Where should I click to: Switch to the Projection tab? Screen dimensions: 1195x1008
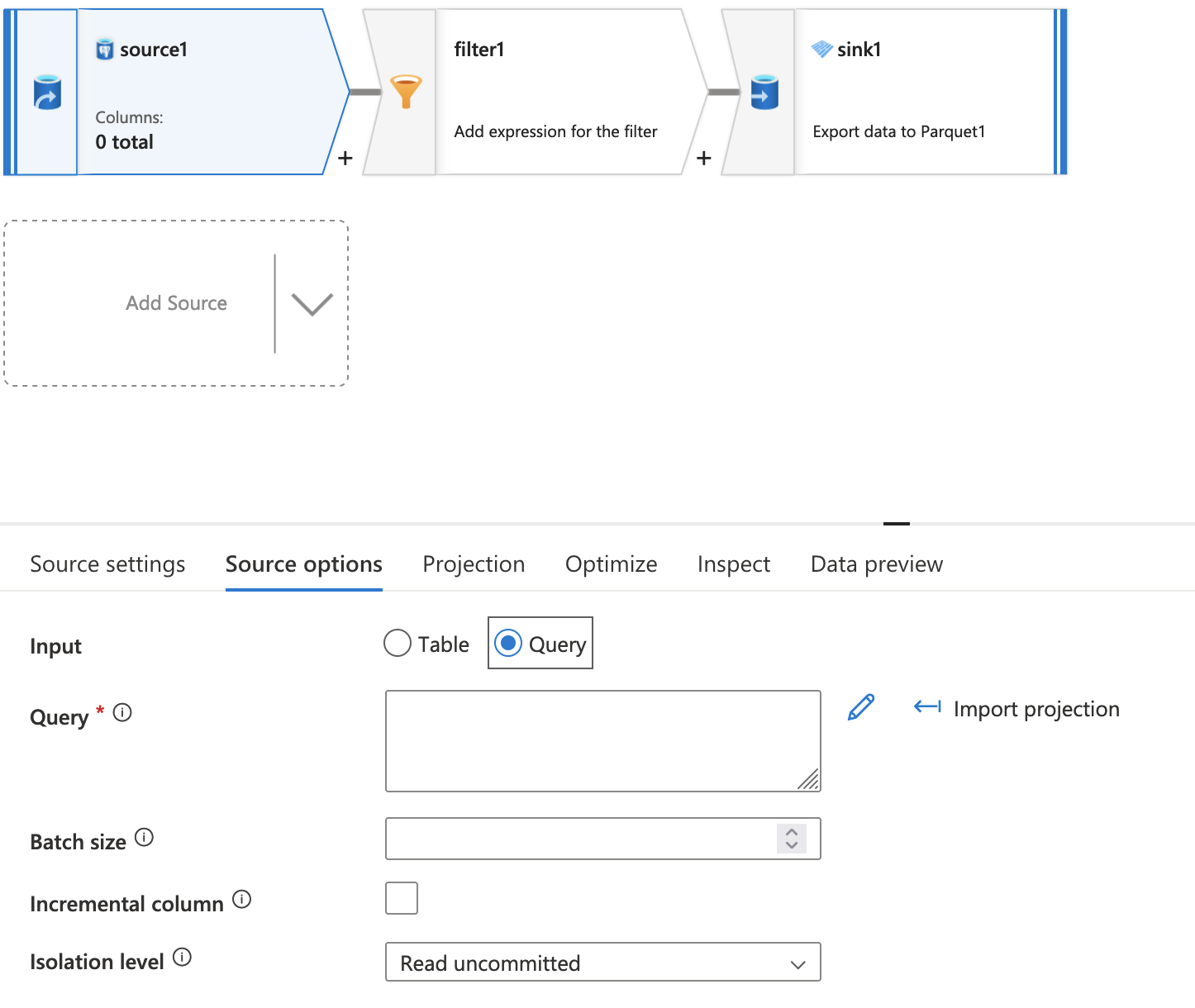click(x=474, y=564)
